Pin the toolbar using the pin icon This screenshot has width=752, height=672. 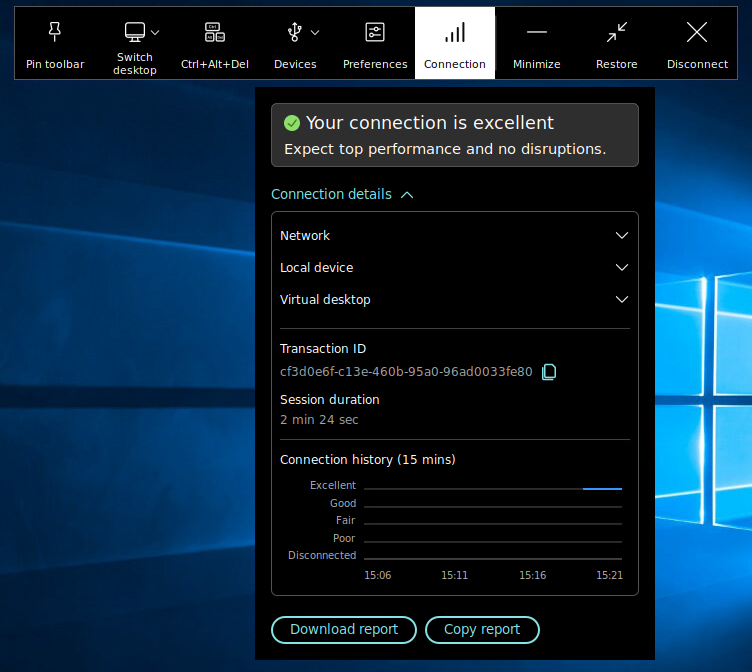(x=55, y=33)
